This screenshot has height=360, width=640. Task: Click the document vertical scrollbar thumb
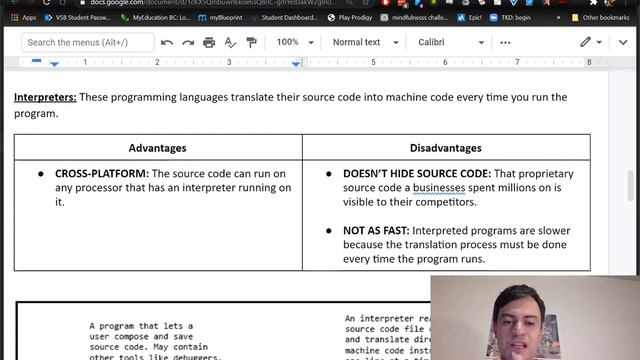631,186
